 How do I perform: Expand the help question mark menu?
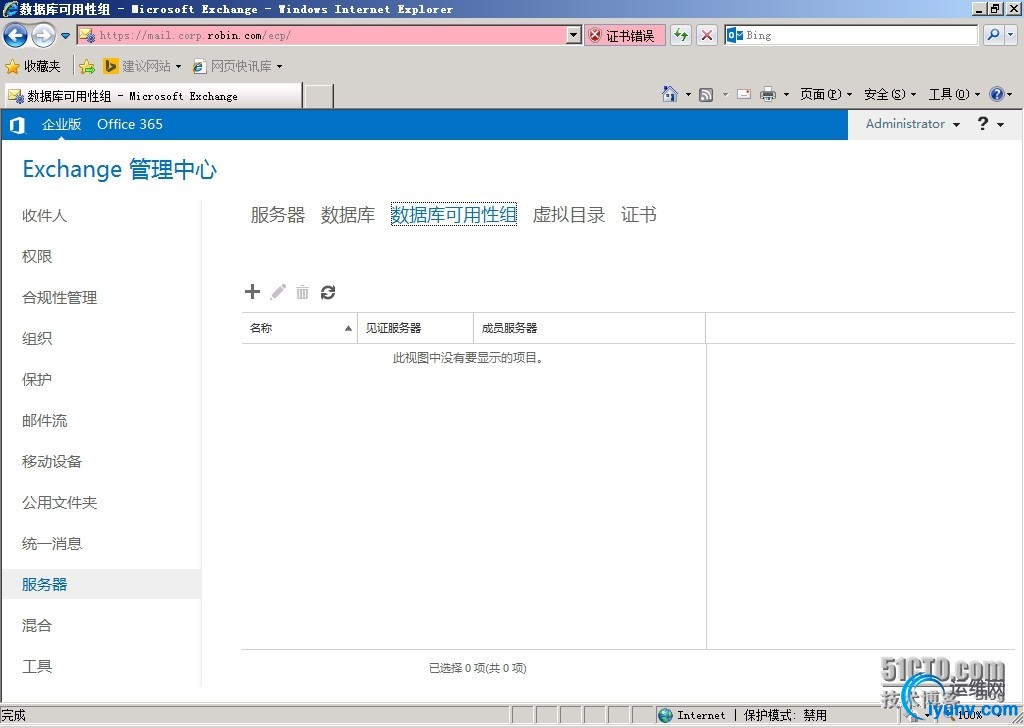coord(989,124)
